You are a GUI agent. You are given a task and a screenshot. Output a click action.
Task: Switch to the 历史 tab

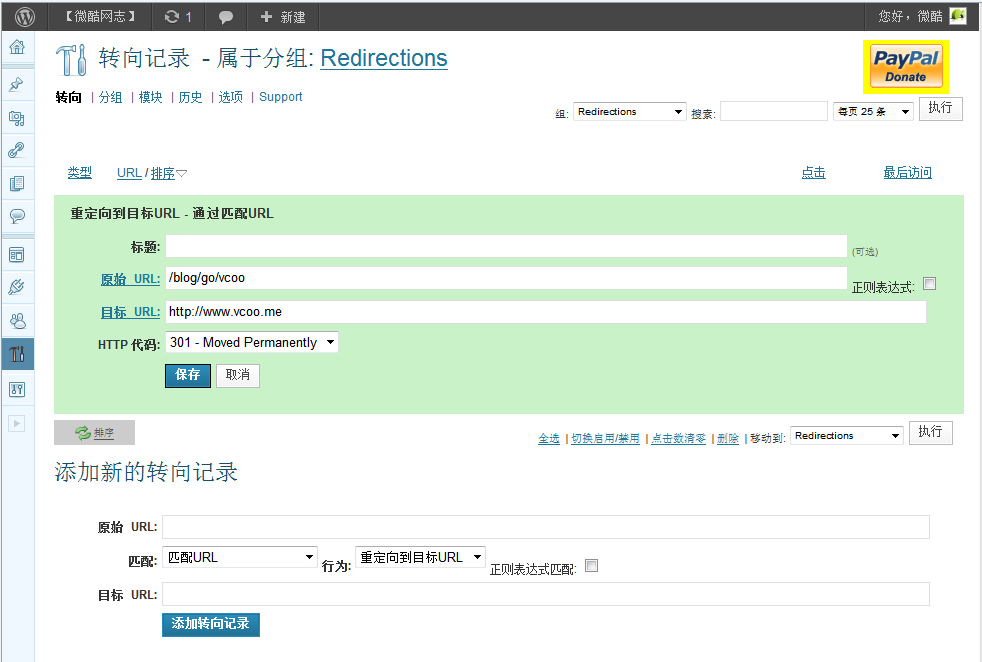pos(190,97)
